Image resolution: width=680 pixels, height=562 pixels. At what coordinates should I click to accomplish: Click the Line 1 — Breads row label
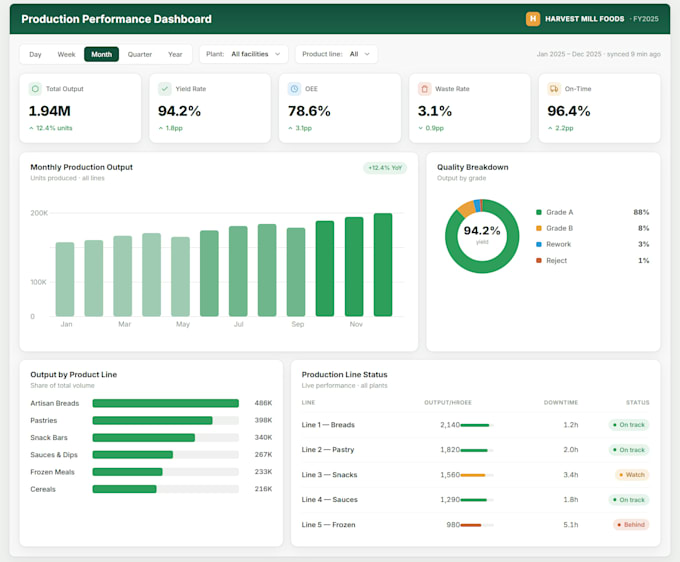[x=328, y=425]
